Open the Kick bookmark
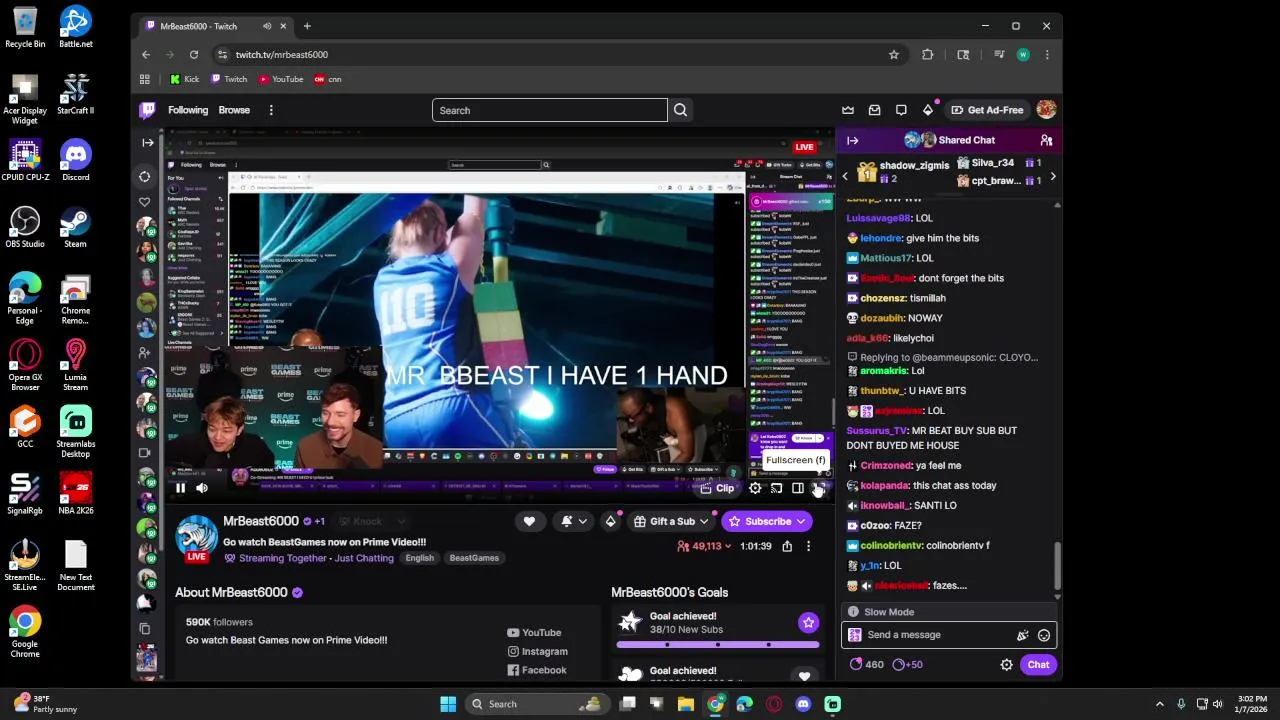This screenshot has width=1280, height=720. 184,79
